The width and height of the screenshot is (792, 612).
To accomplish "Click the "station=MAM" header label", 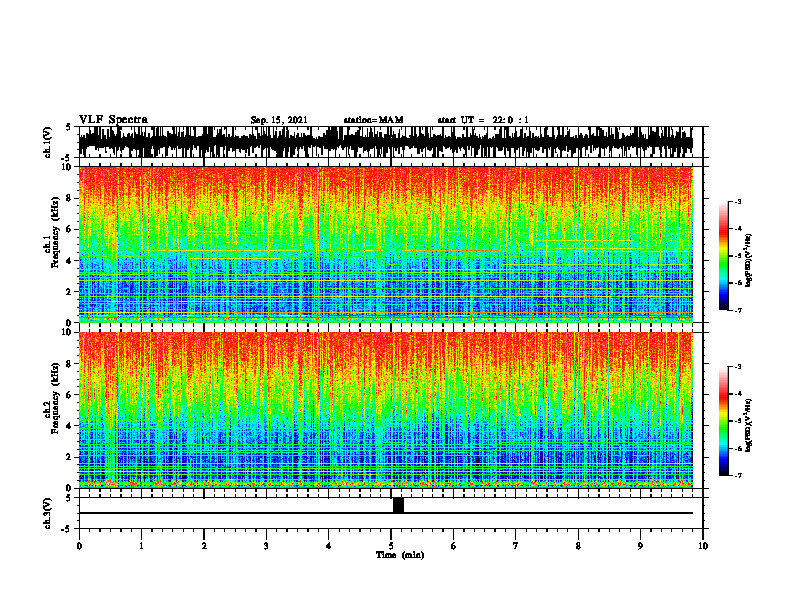I will pyautogui.click(x=374, y=120).
